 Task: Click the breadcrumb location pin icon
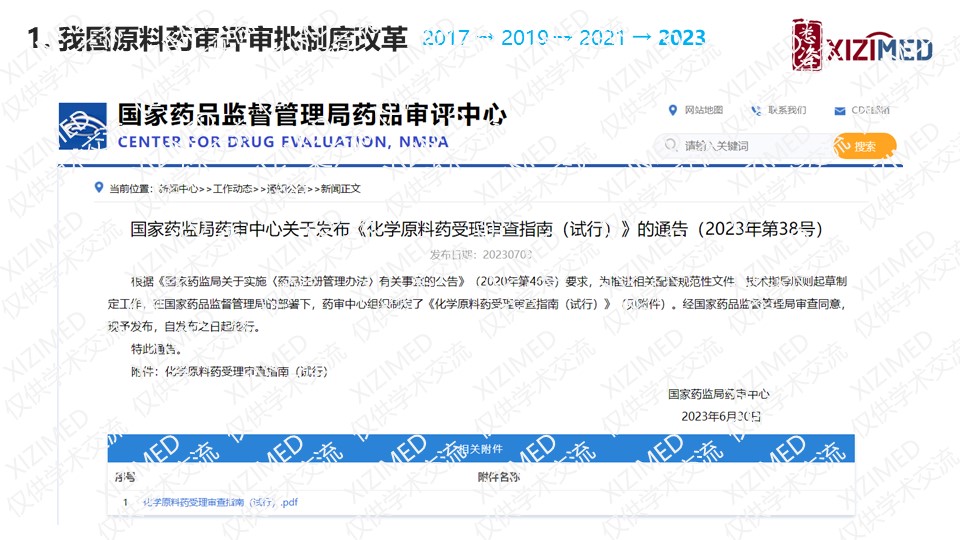[x=97, y=187]
